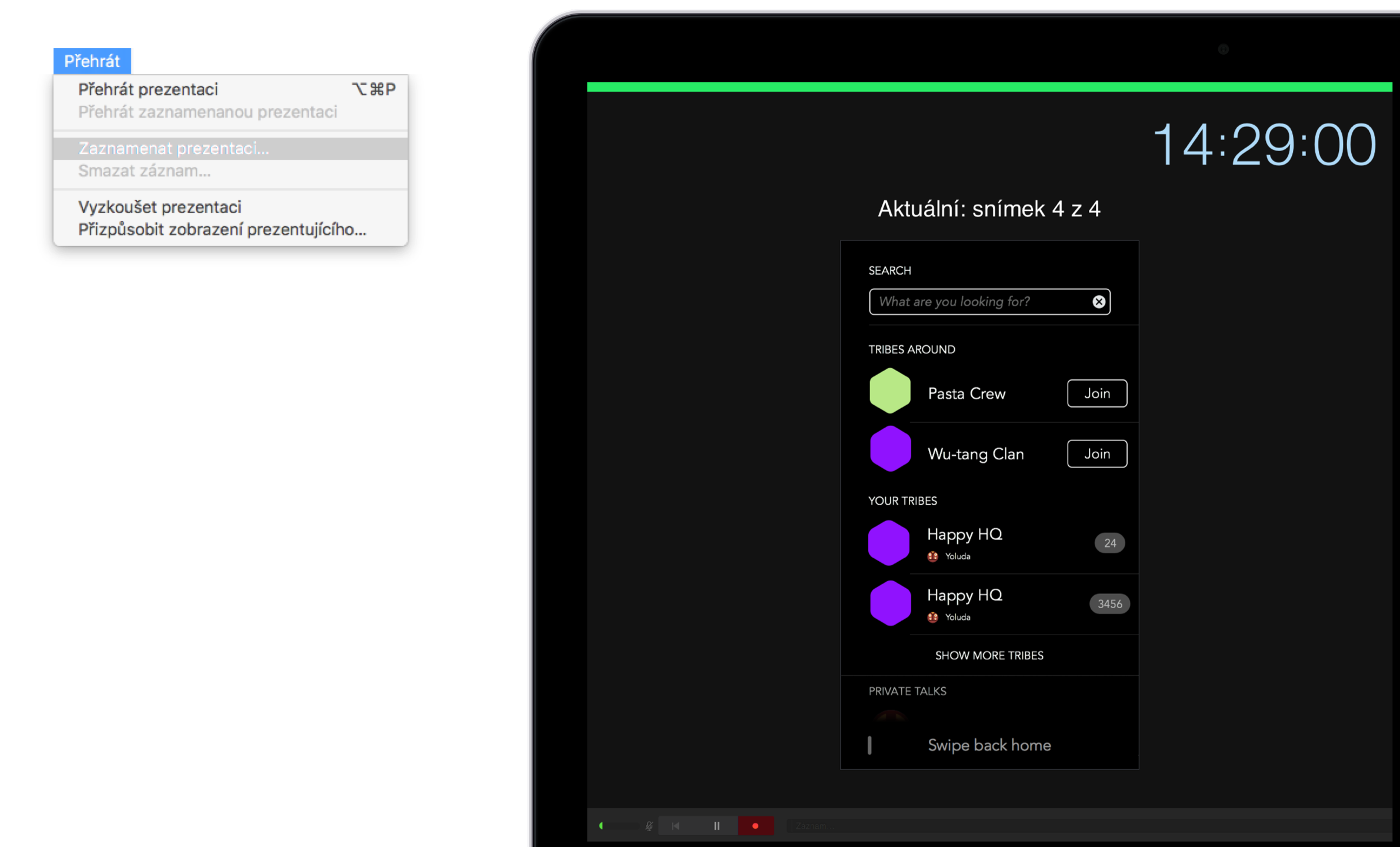Select Vyzkoušet prezentaci menu entry
The image size is (1400, 847).
(x=160, y=207)
